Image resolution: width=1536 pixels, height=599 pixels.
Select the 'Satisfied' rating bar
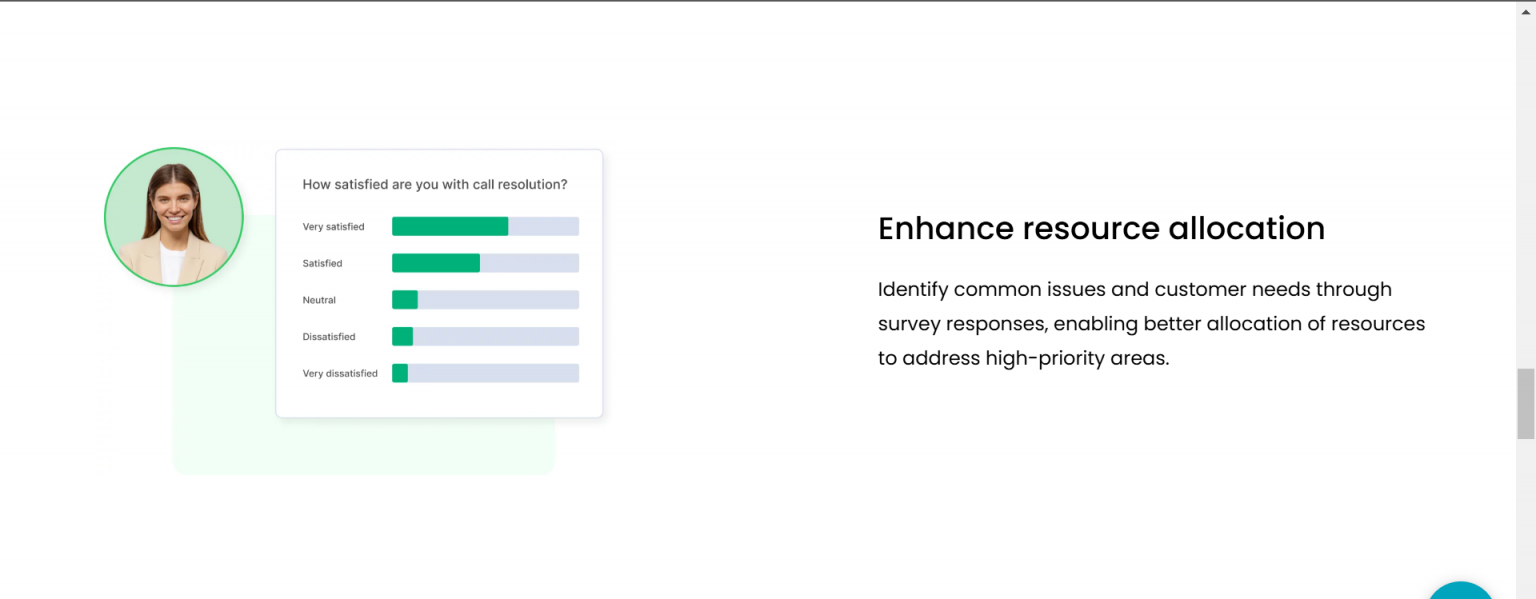click(x=485, y=263)
